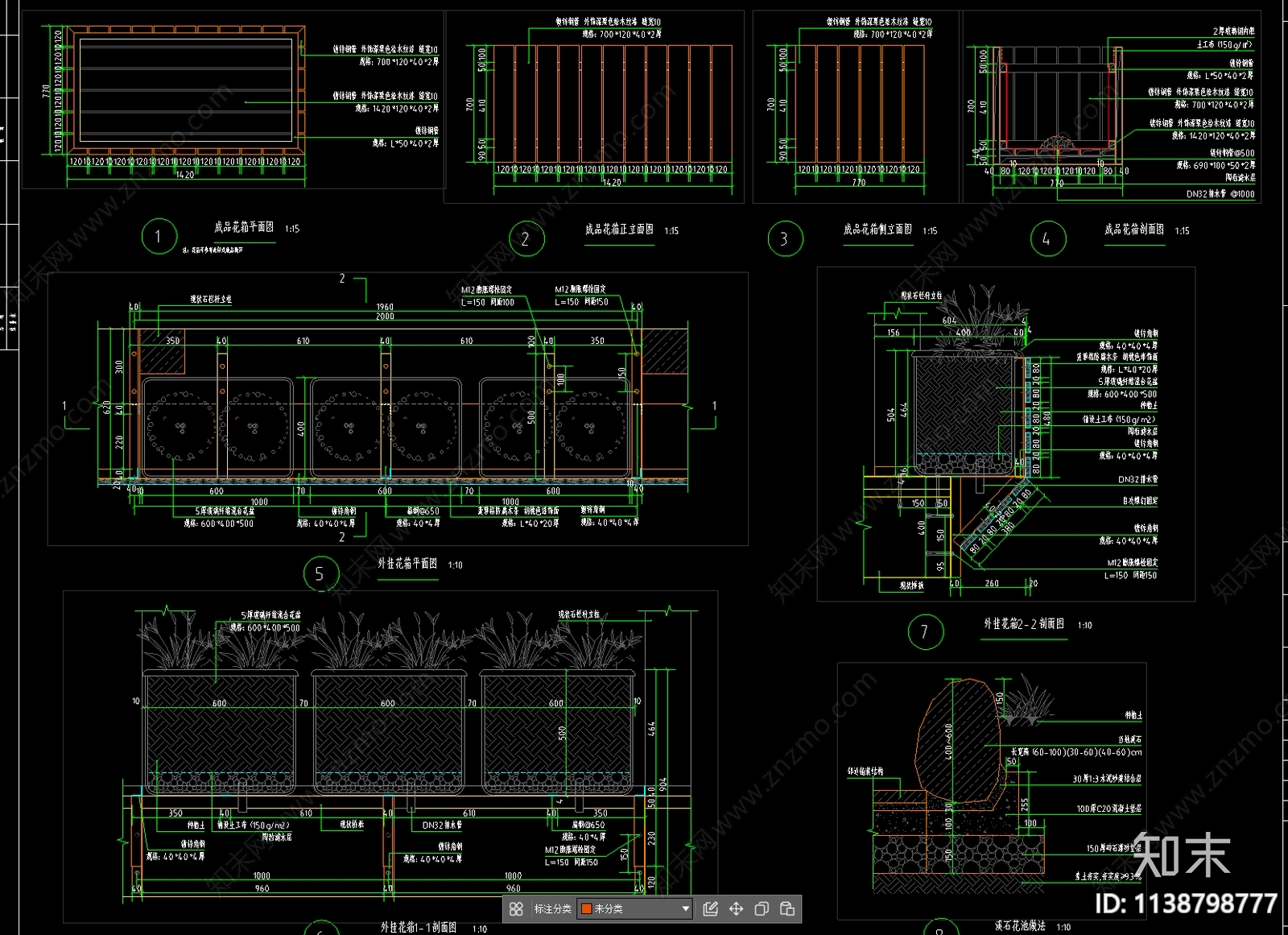Click the orange color swatch beside 未分类
The image size is (1288, 935).
point(587,908)
